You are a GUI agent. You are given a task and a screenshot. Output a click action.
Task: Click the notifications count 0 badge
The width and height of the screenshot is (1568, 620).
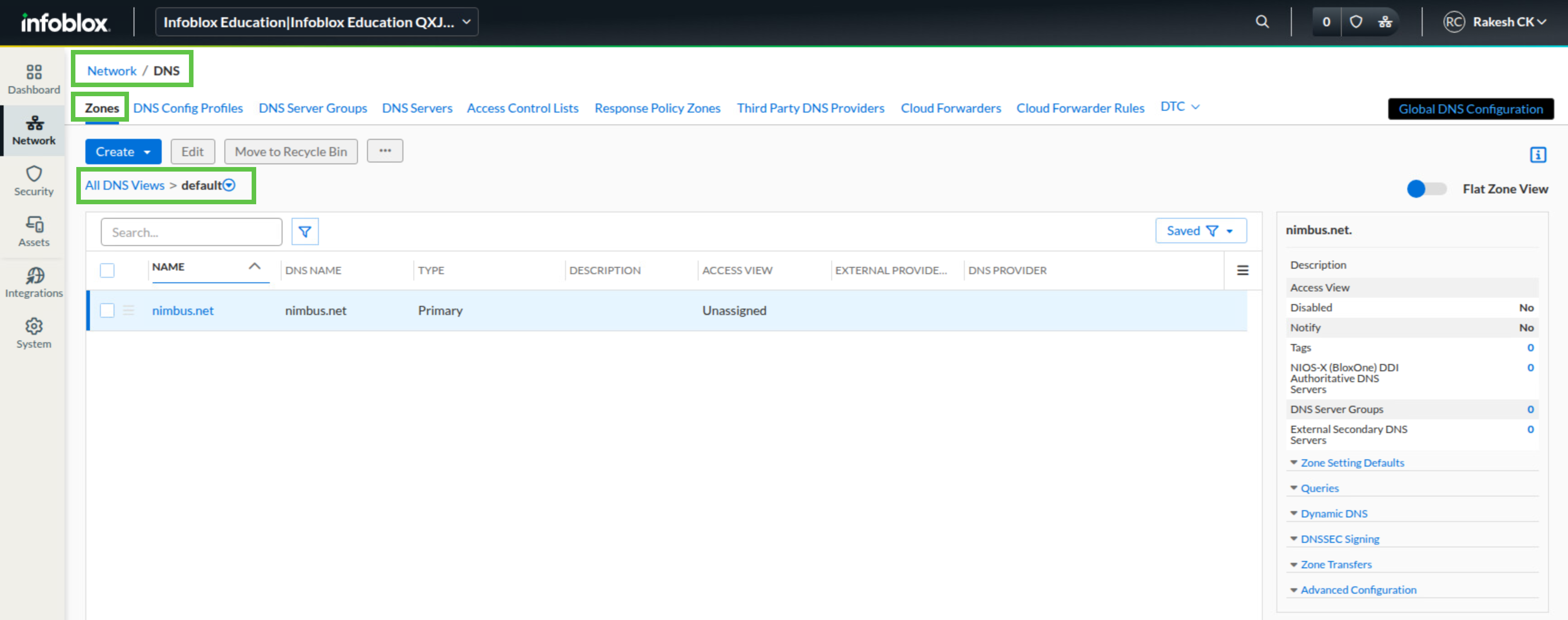1326,22
